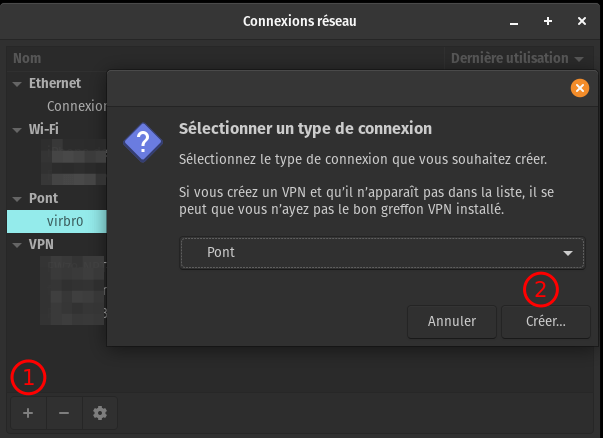Collapse the VPN section
This screenshot has width=603, height=438.
pos(17,244)
